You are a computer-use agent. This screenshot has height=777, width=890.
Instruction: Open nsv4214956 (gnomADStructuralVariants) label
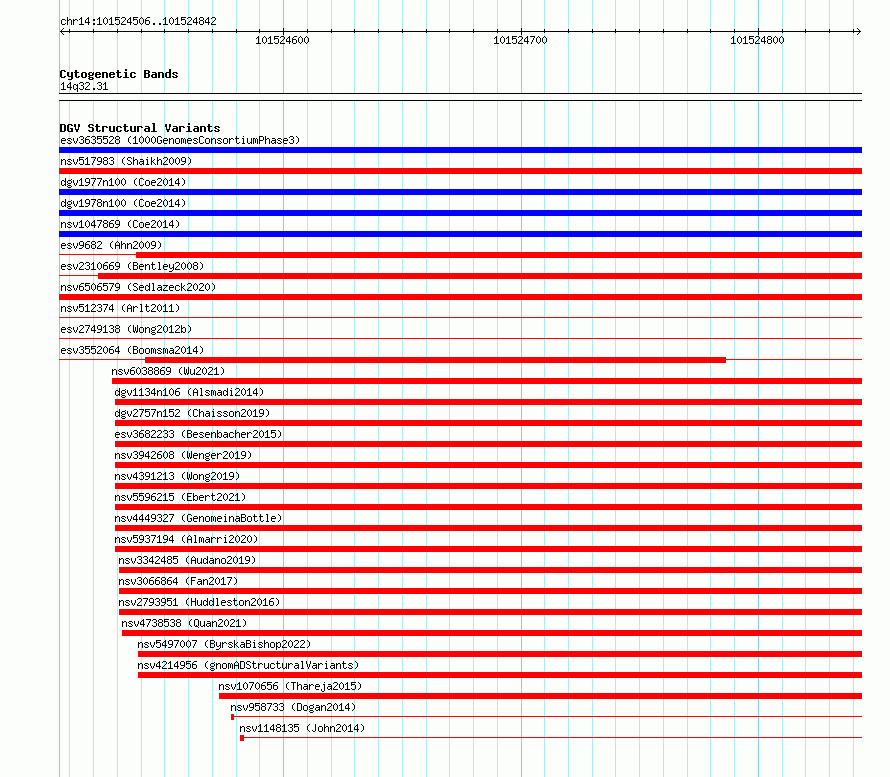coord(249,665)
